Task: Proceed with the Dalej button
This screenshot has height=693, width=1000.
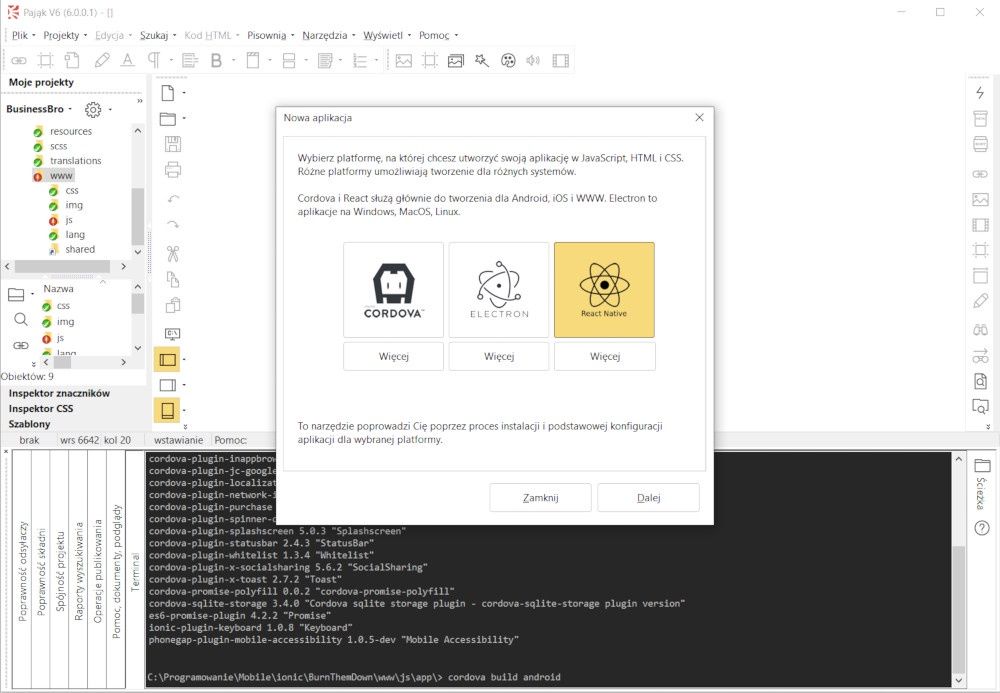Action: [648, 497]
